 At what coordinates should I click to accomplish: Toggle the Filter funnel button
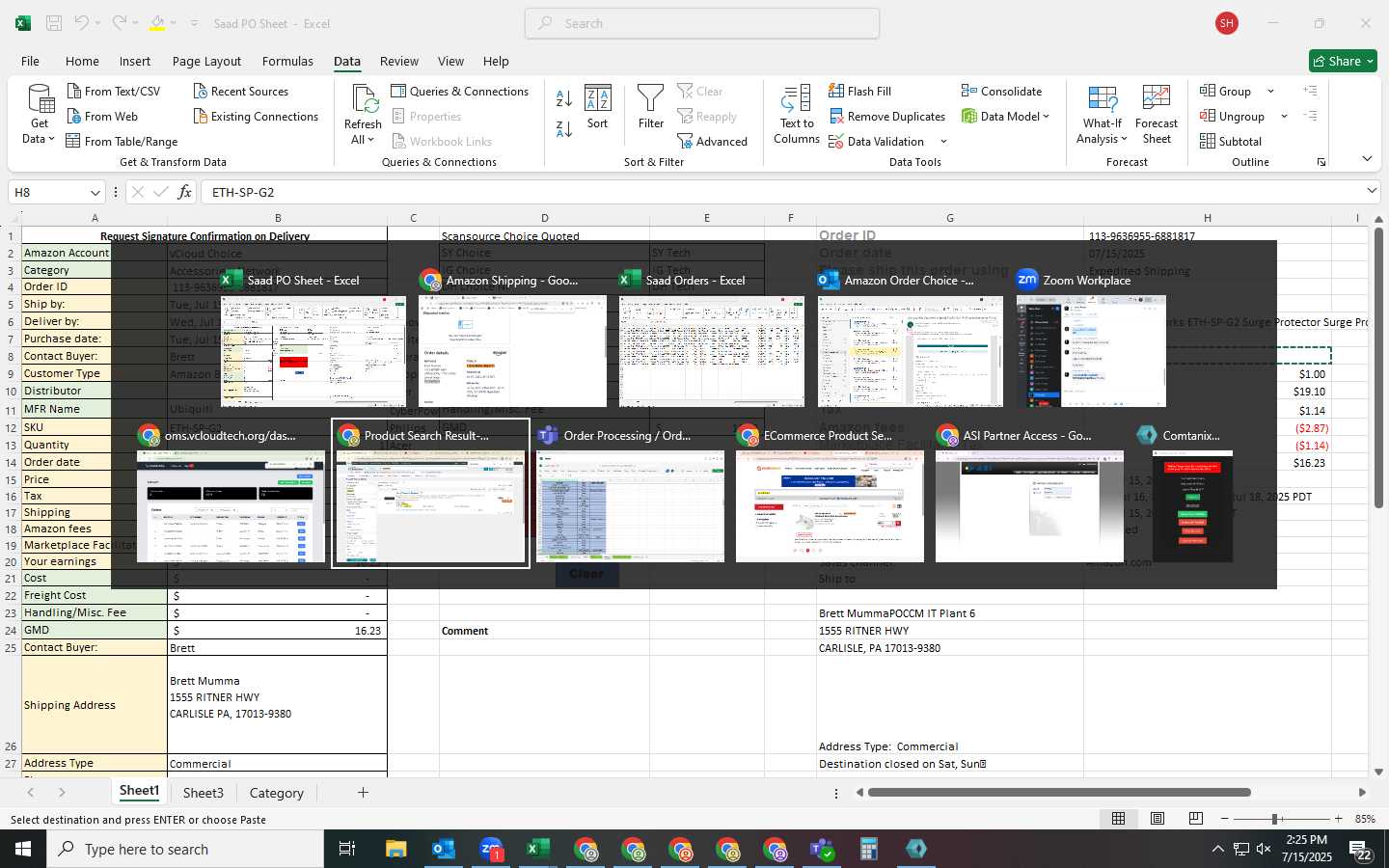[x=651, y=108]
